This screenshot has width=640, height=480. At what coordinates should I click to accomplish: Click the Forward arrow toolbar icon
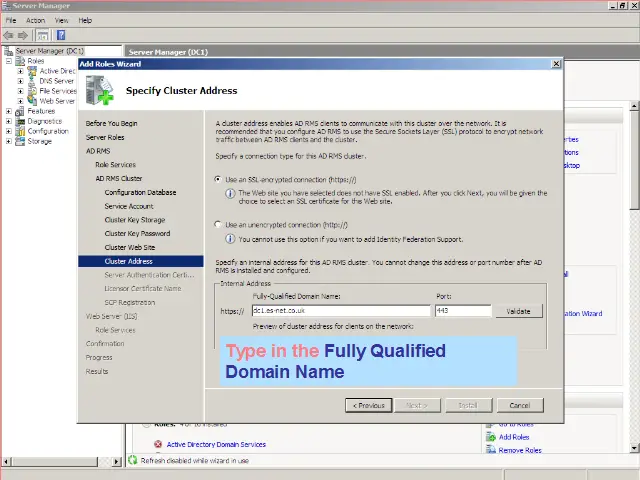click(x=23, y=36)
